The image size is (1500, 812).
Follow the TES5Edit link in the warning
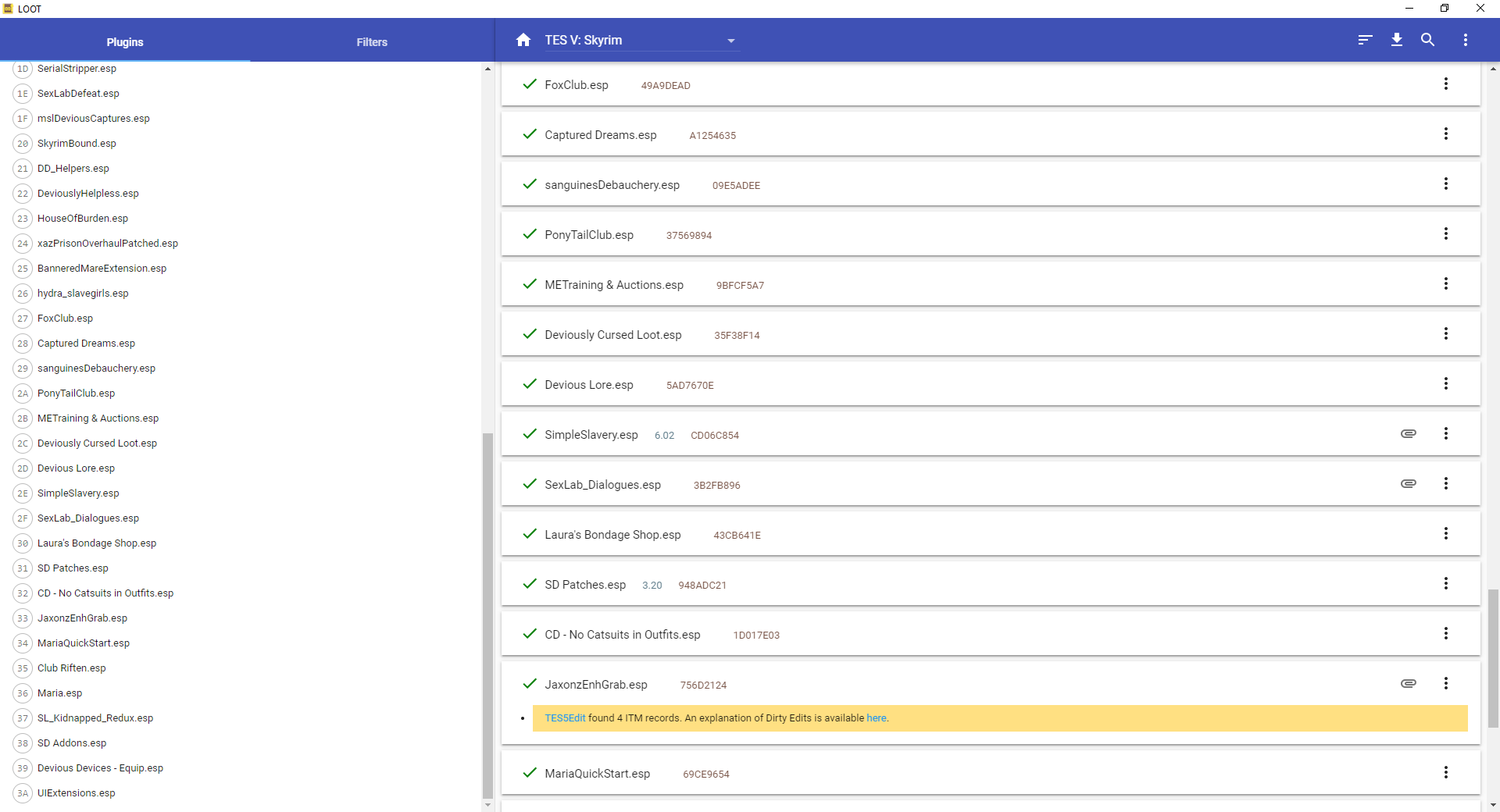tap(565, 718)
